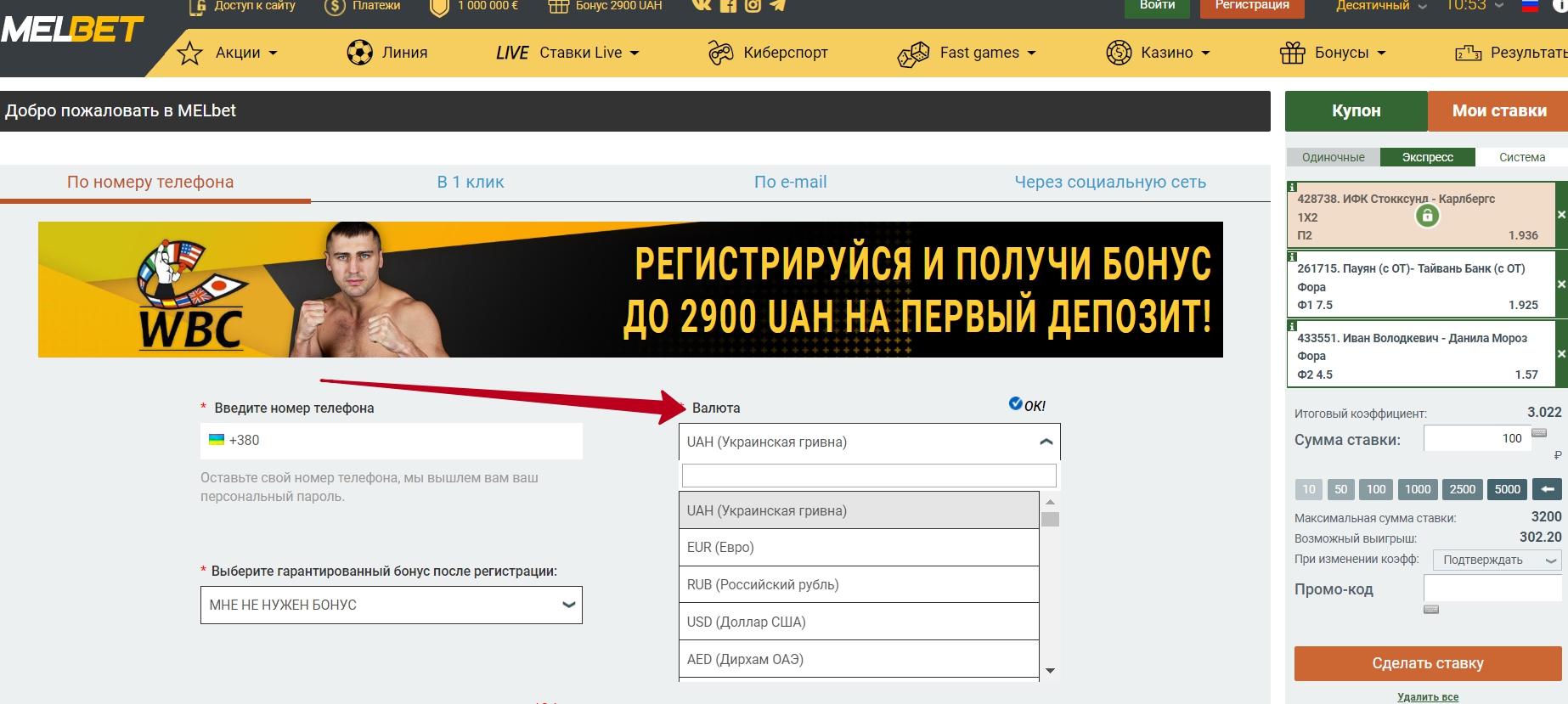Expand the Бонусы dropdown
Image resolution: width=1568 pixels, height=704 pixels.
coord(1381,54)
